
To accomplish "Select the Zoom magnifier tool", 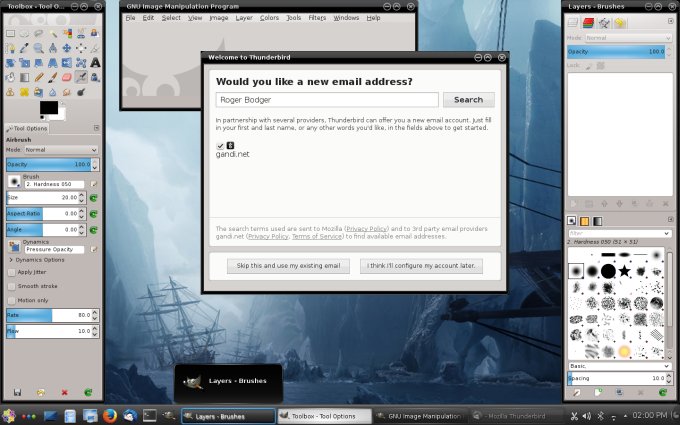I will [x=39, y=48].
